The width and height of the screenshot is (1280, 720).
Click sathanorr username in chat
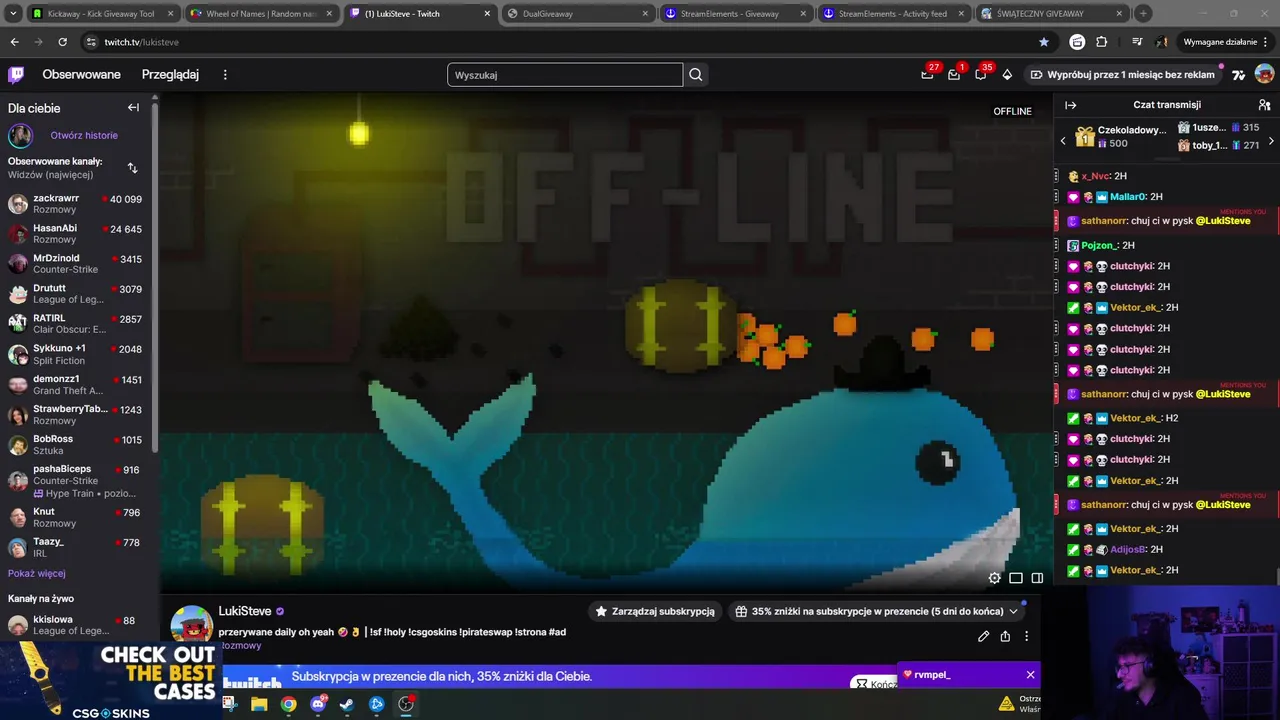tap(1103, 221)
